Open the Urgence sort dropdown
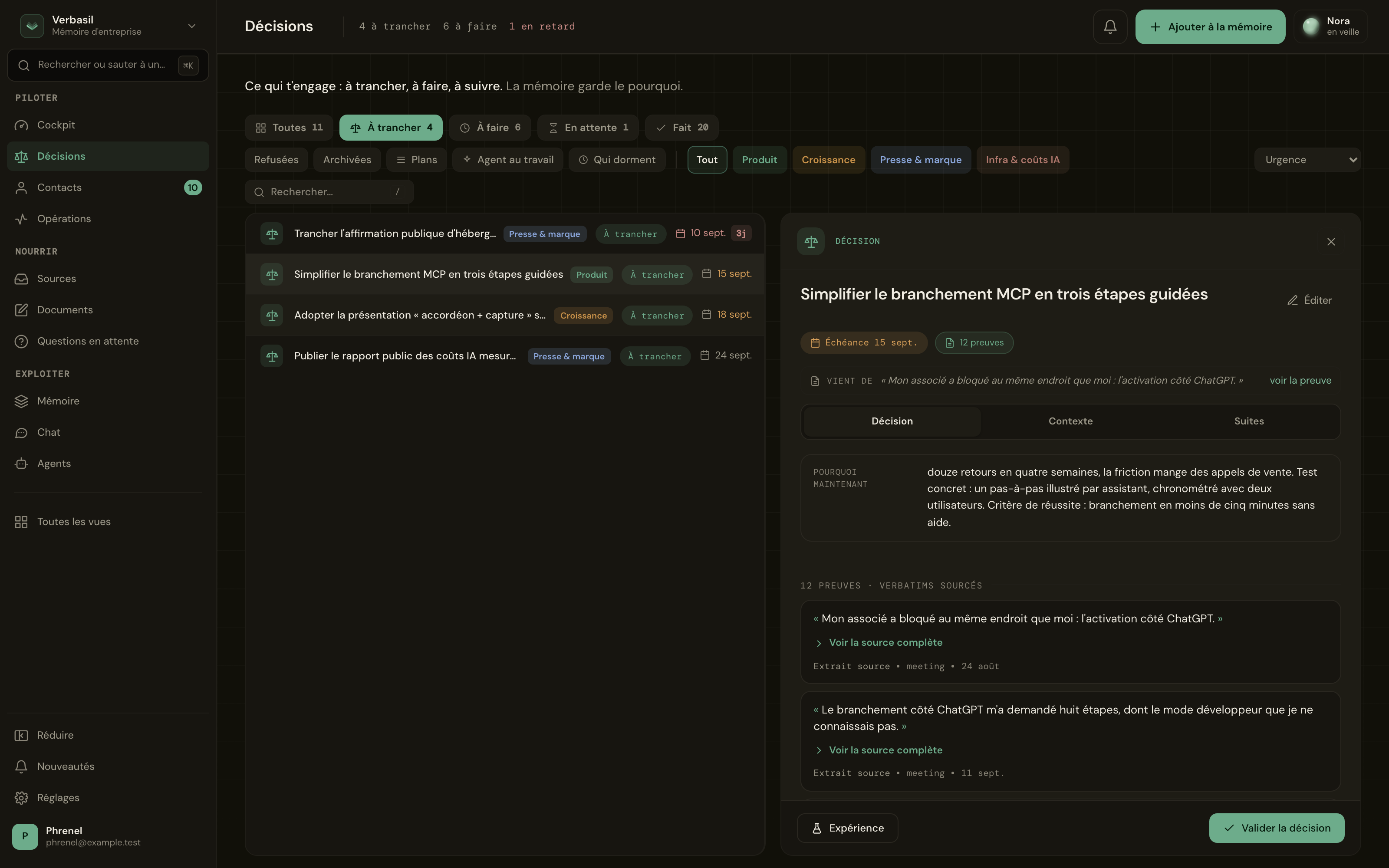This screenshot has width=1389, height=868. 1307,160
